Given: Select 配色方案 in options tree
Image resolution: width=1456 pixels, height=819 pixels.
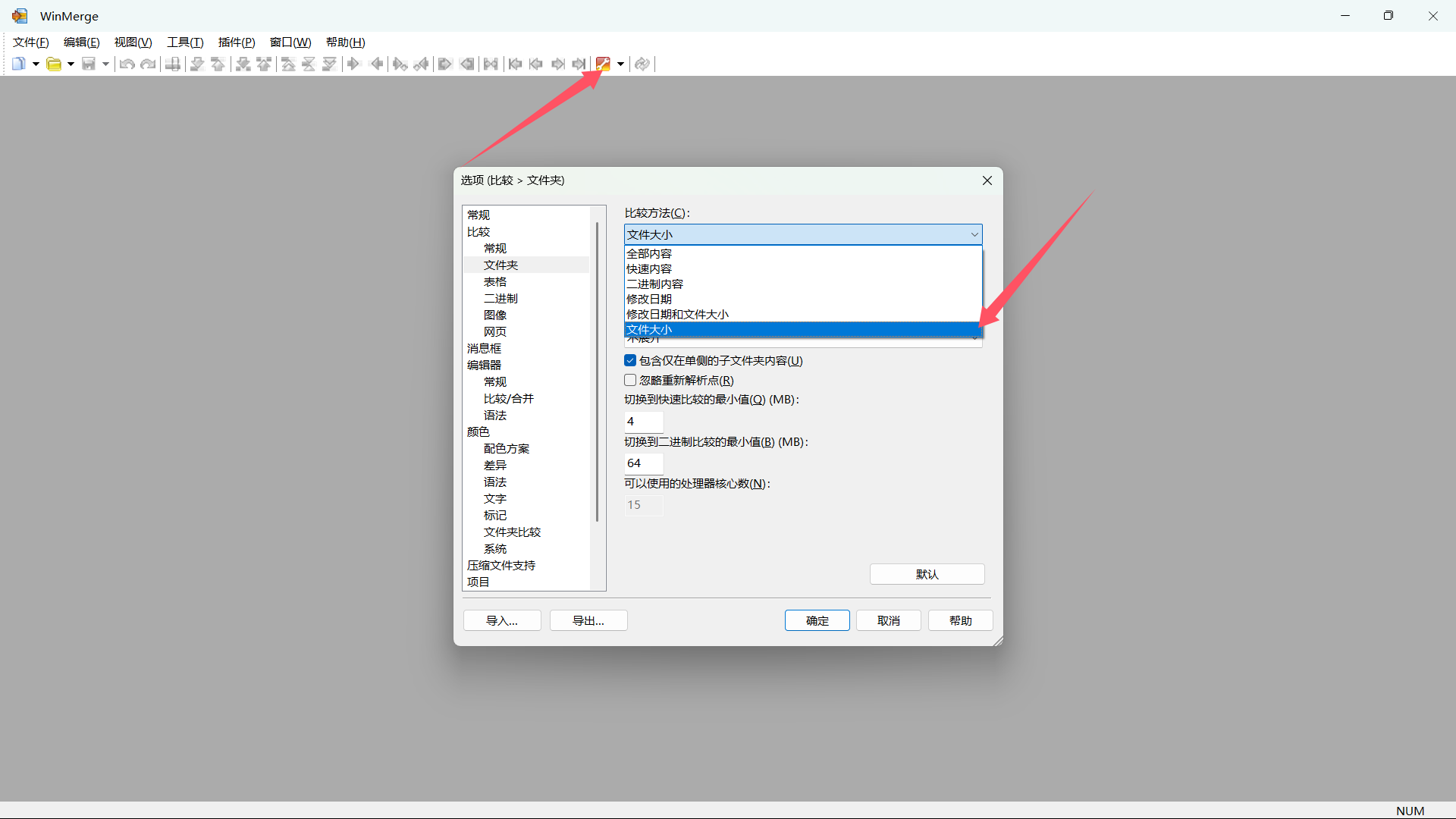Looking at the screenshot, I should [x=507, y=449].
